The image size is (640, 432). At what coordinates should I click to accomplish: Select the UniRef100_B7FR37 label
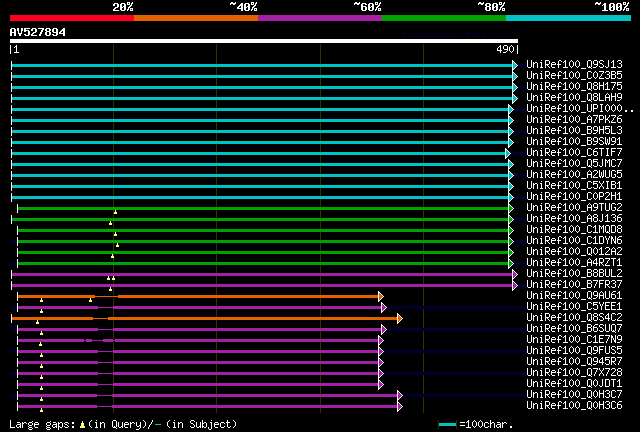click(x=574, y=285)
